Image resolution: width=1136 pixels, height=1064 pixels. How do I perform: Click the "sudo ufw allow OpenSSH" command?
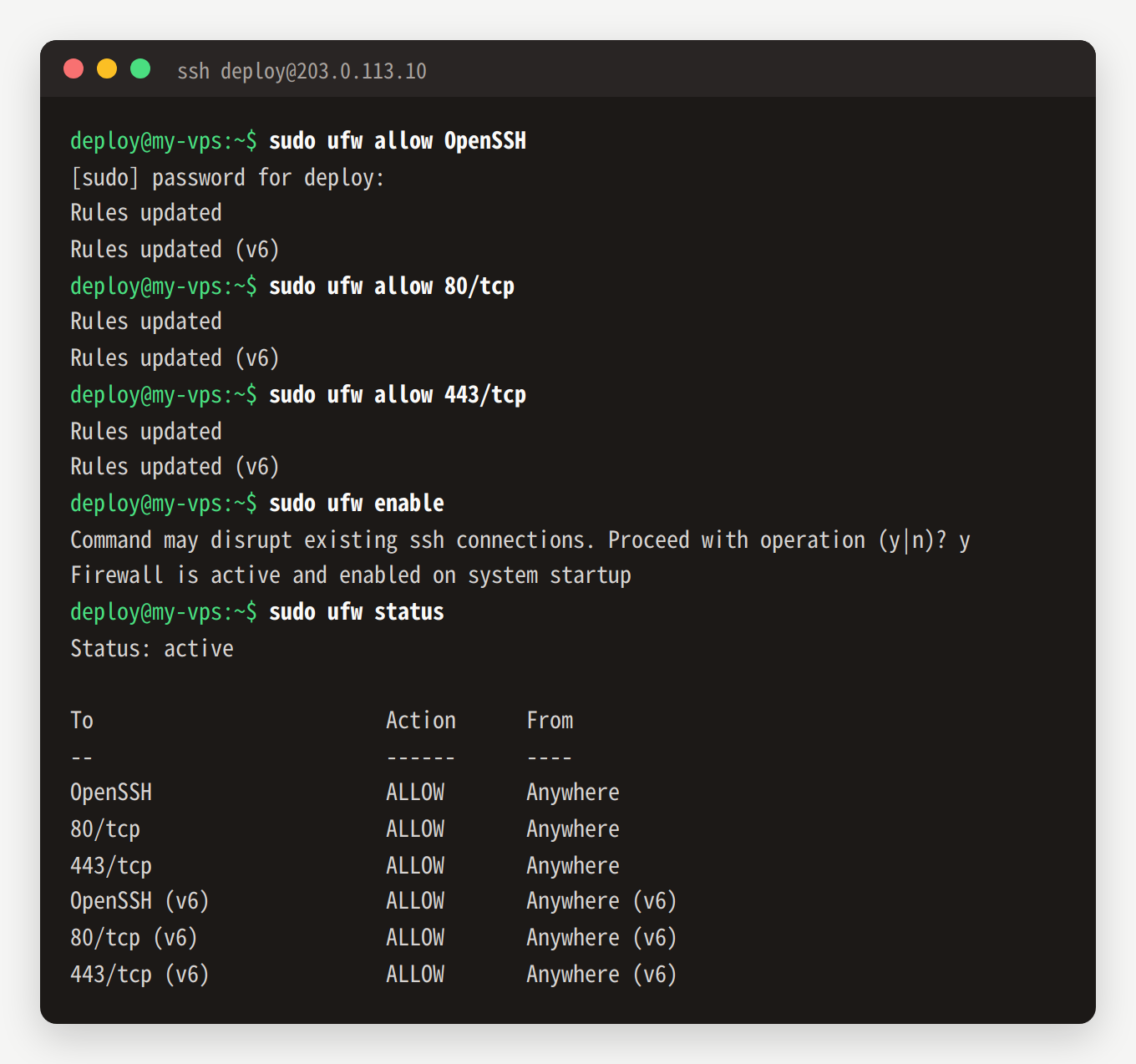coord(398,141)
